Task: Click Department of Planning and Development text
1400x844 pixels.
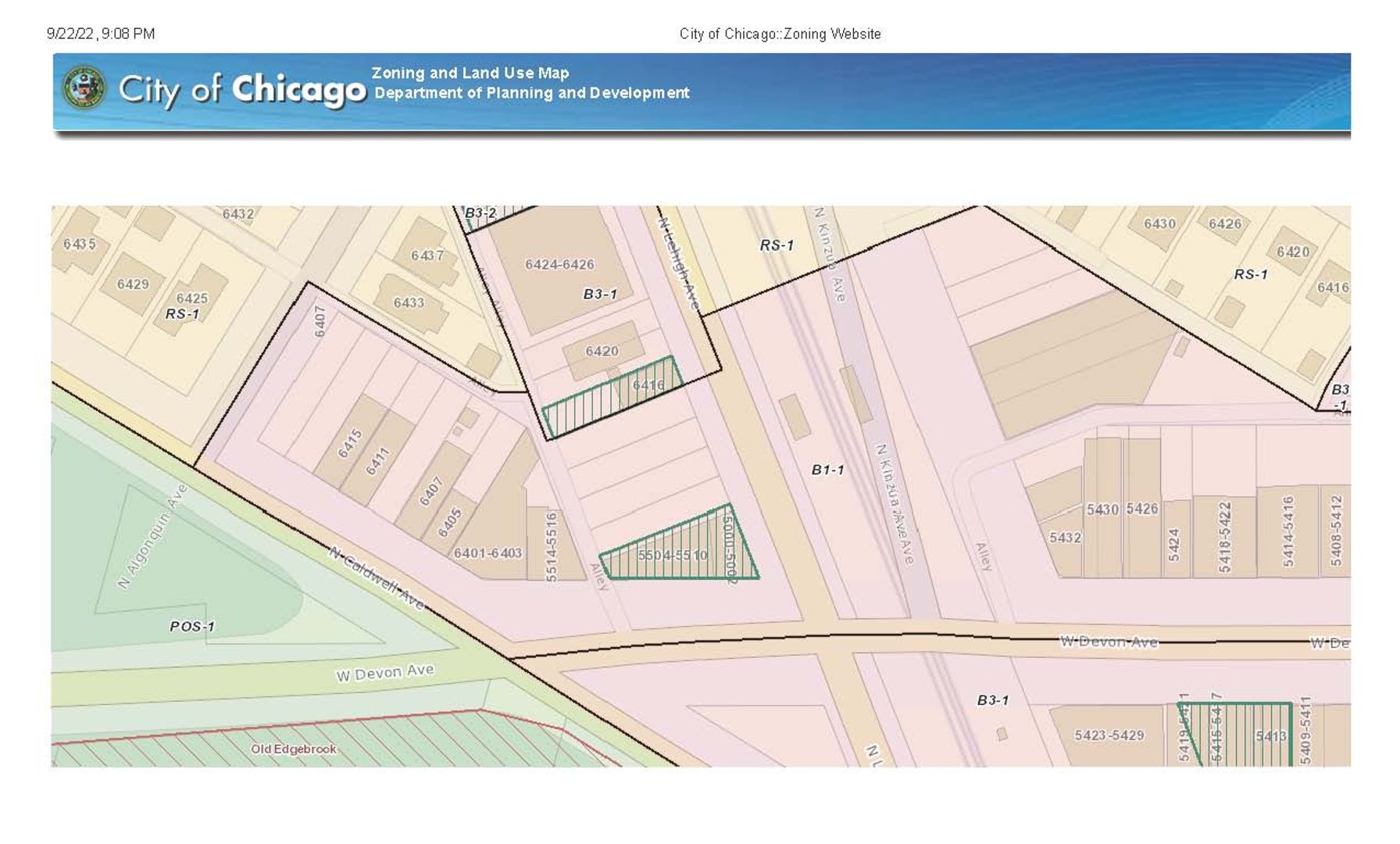Action: [x=531, y=93]
